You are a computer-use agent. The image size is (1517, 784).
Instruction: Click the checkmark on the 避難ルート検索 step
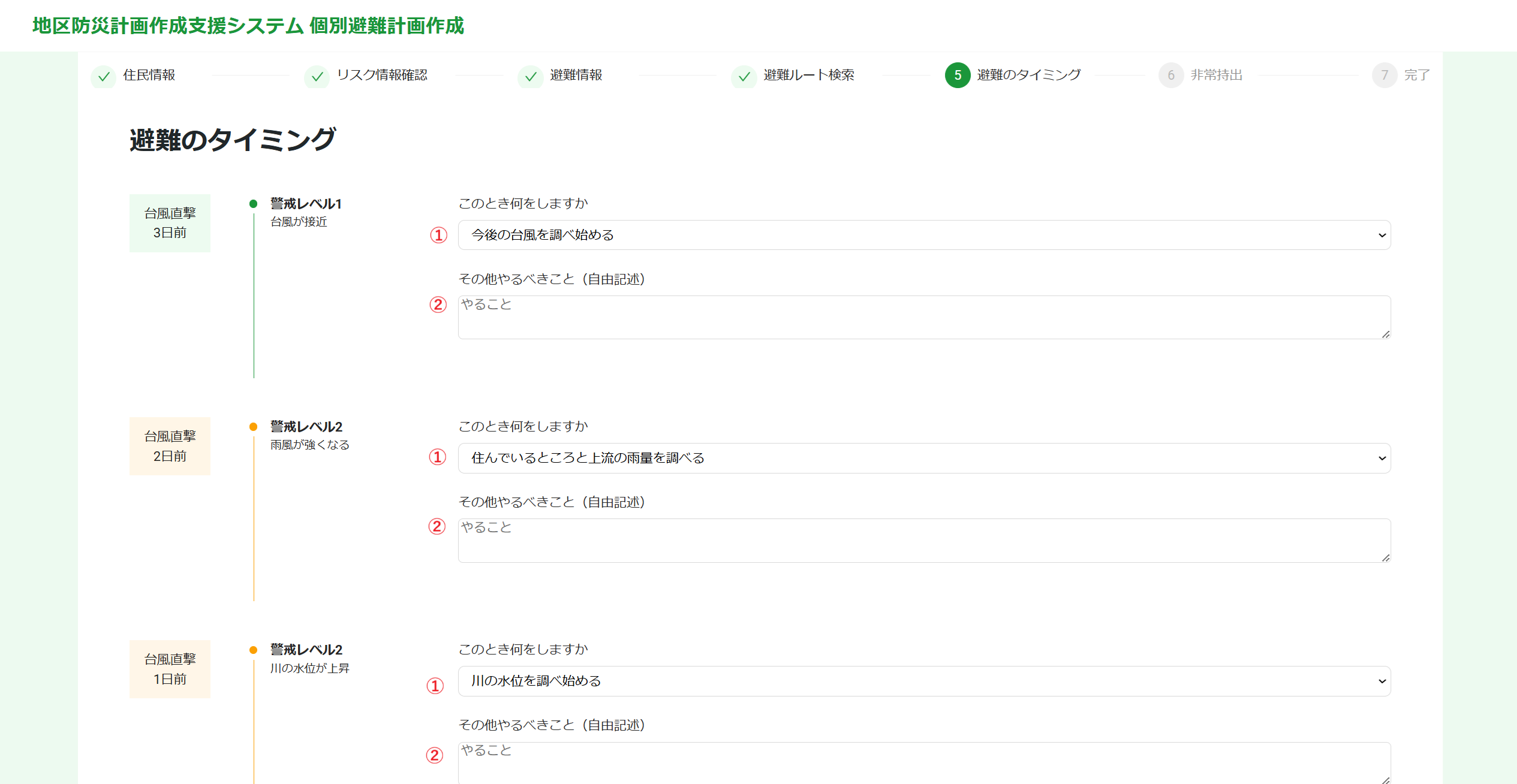[744, 76]
